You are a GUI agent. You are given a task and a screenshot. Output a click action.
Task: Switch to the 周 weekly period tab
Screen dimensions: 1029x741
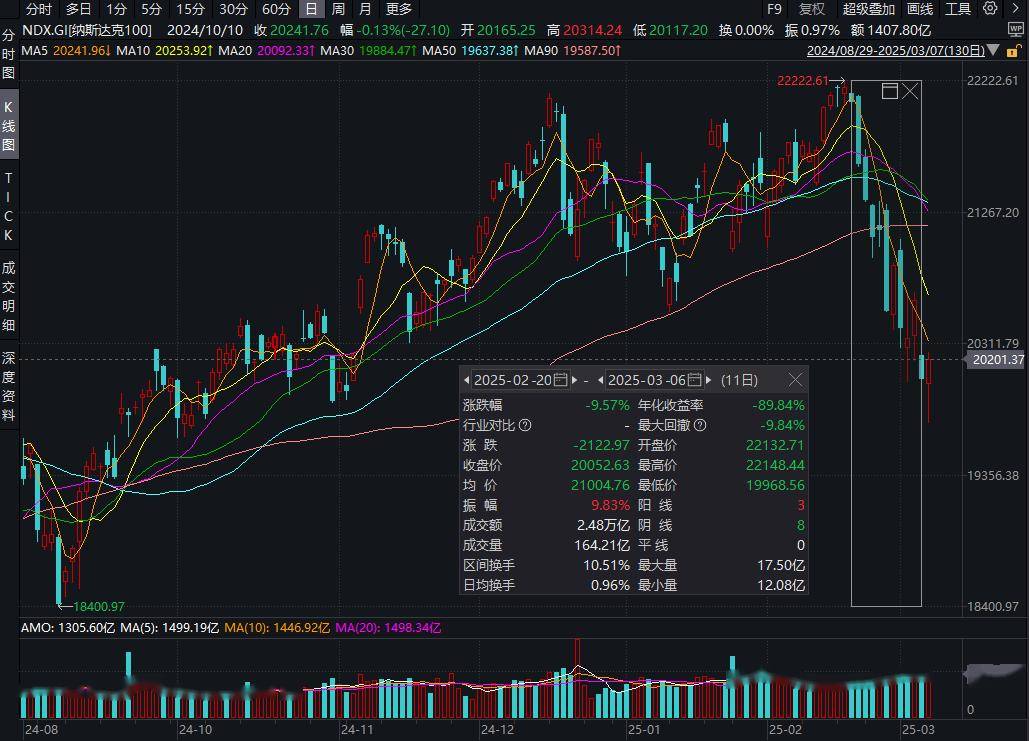click(338, 9)
